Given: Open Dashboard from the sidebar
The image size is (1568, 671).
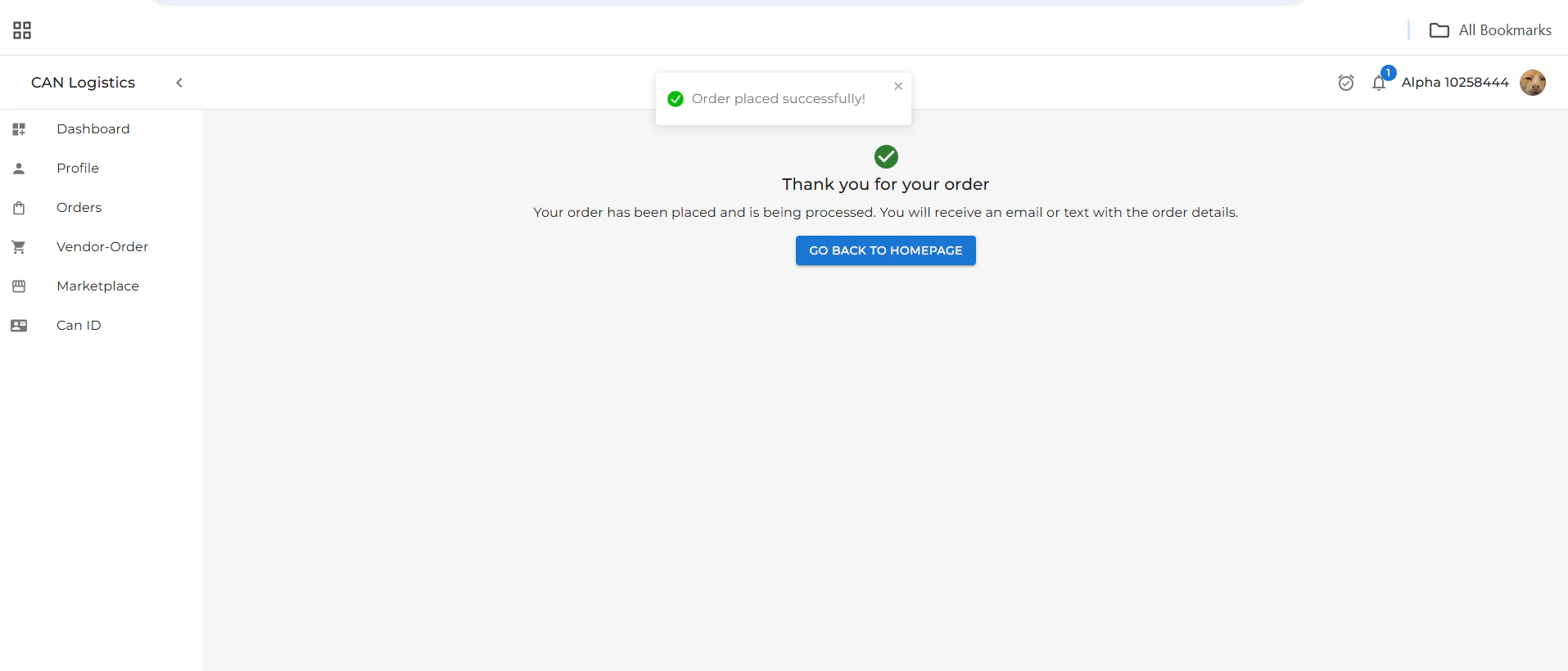Looking at the screenshot, I should click(93, 128).
